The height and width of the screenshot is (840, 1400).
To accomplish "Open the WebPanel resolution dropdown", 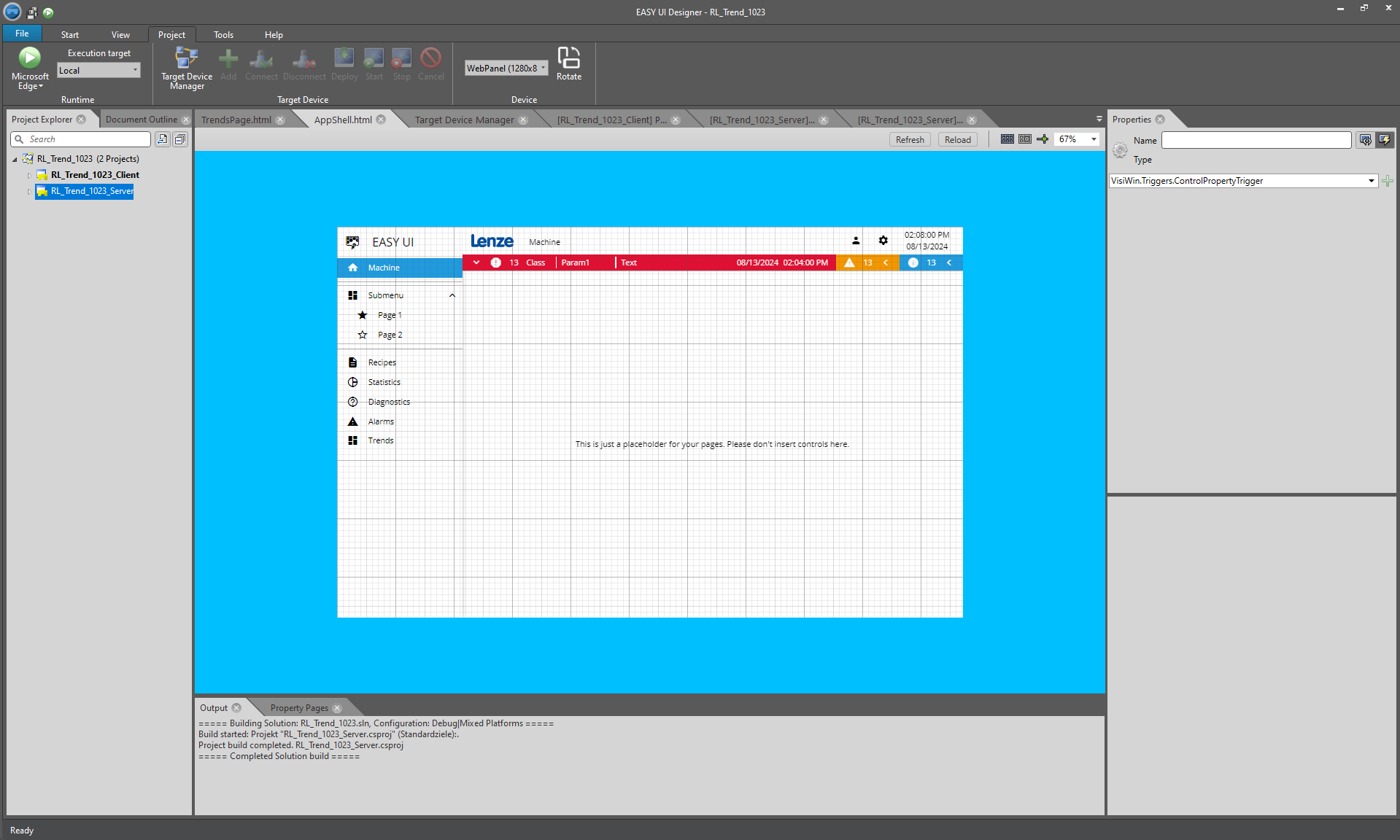I will pos(544,68).
